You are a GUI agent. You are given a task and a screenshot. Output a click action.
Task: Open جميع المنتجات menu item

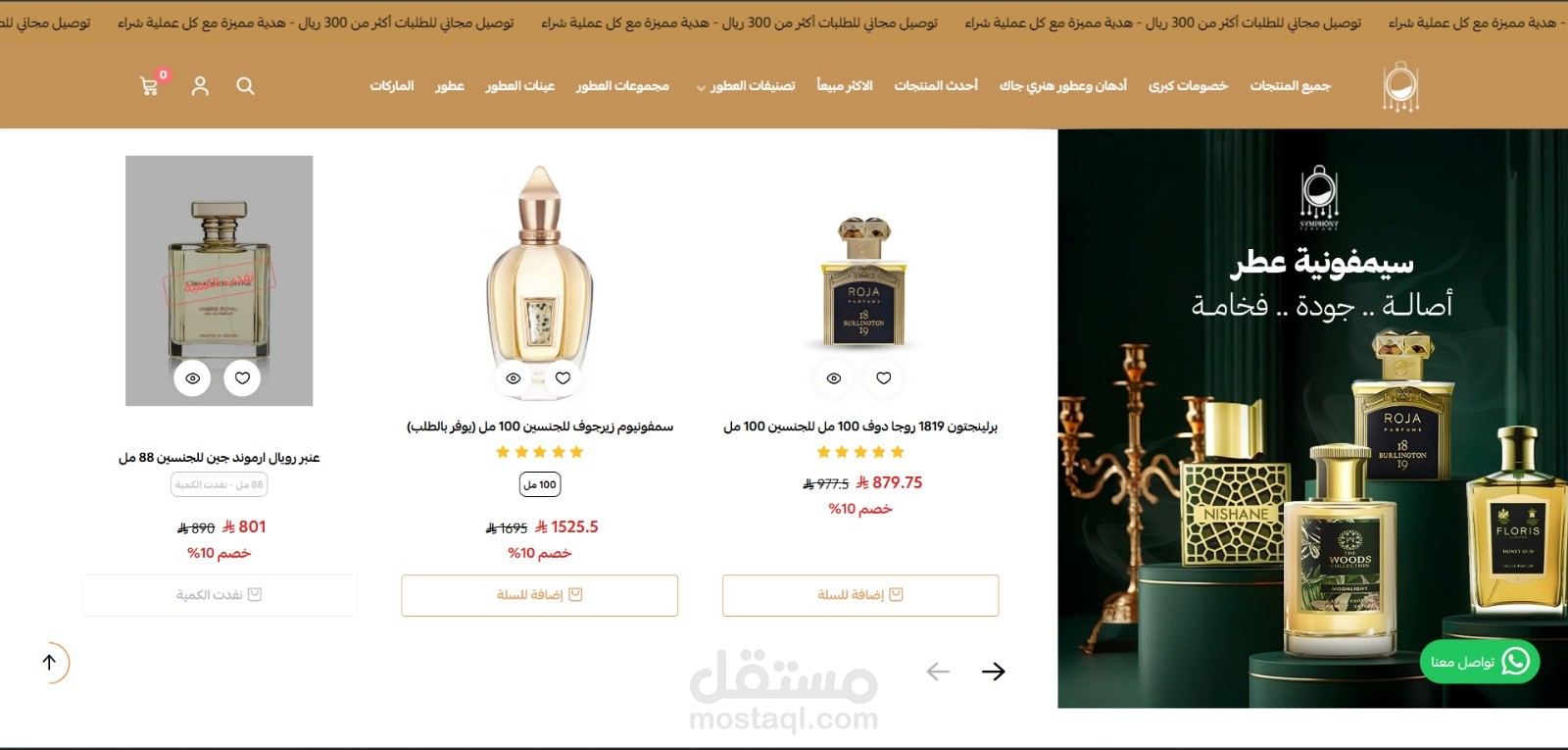(1290, 86)
